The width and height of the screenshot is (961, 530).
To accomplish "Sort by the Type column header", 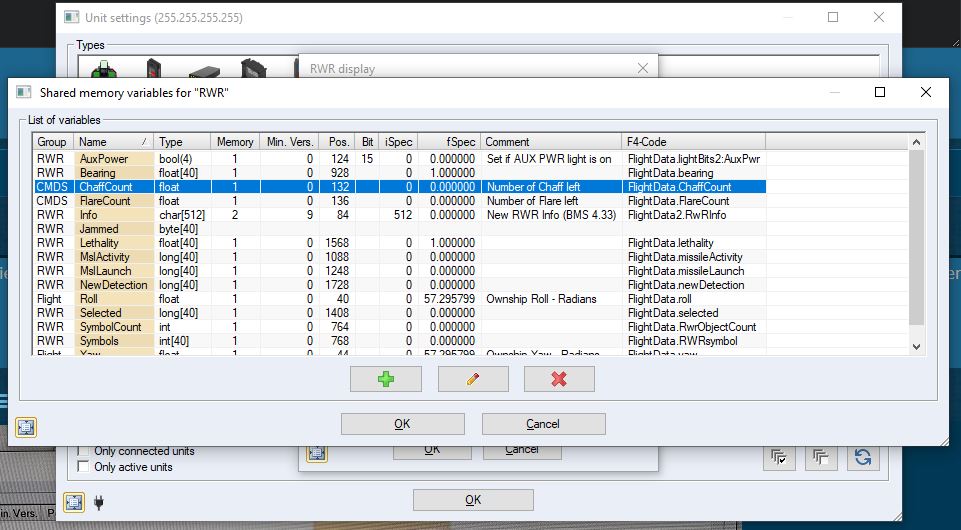I will [182, 142].
